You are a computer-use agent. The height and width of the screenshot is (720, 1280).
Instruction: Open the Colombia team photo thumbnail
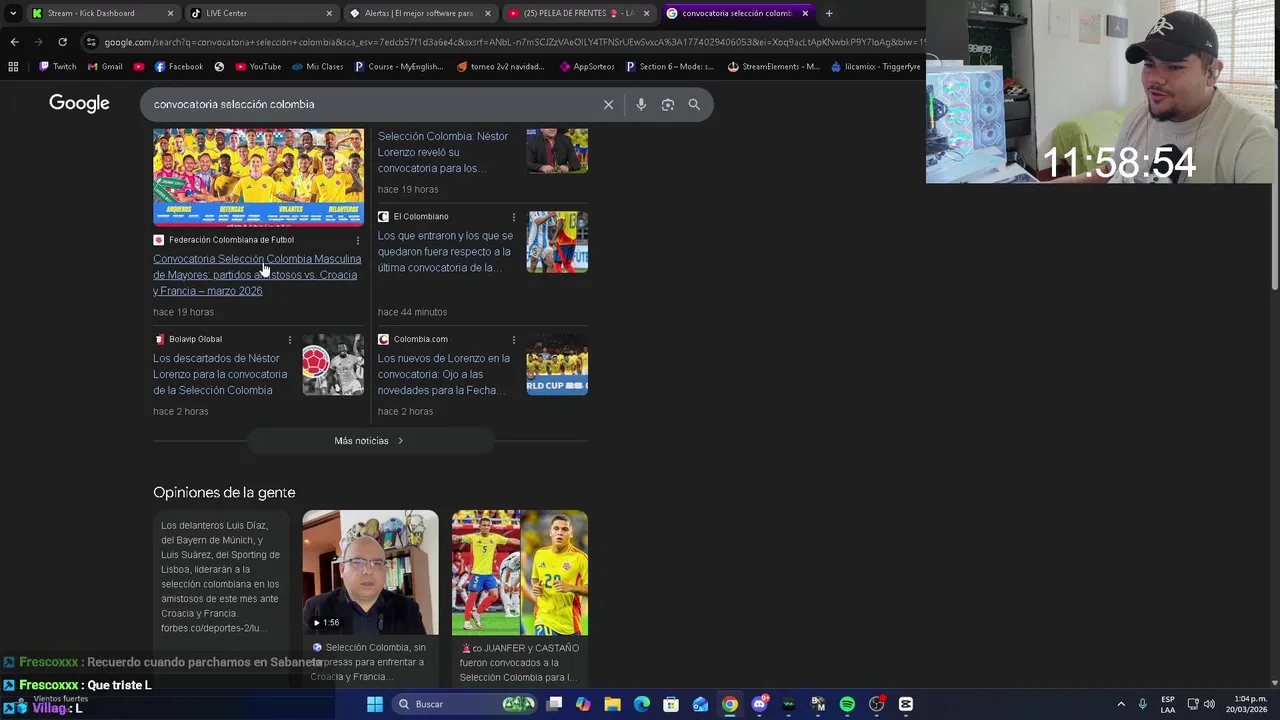click(x=258, y=177)
